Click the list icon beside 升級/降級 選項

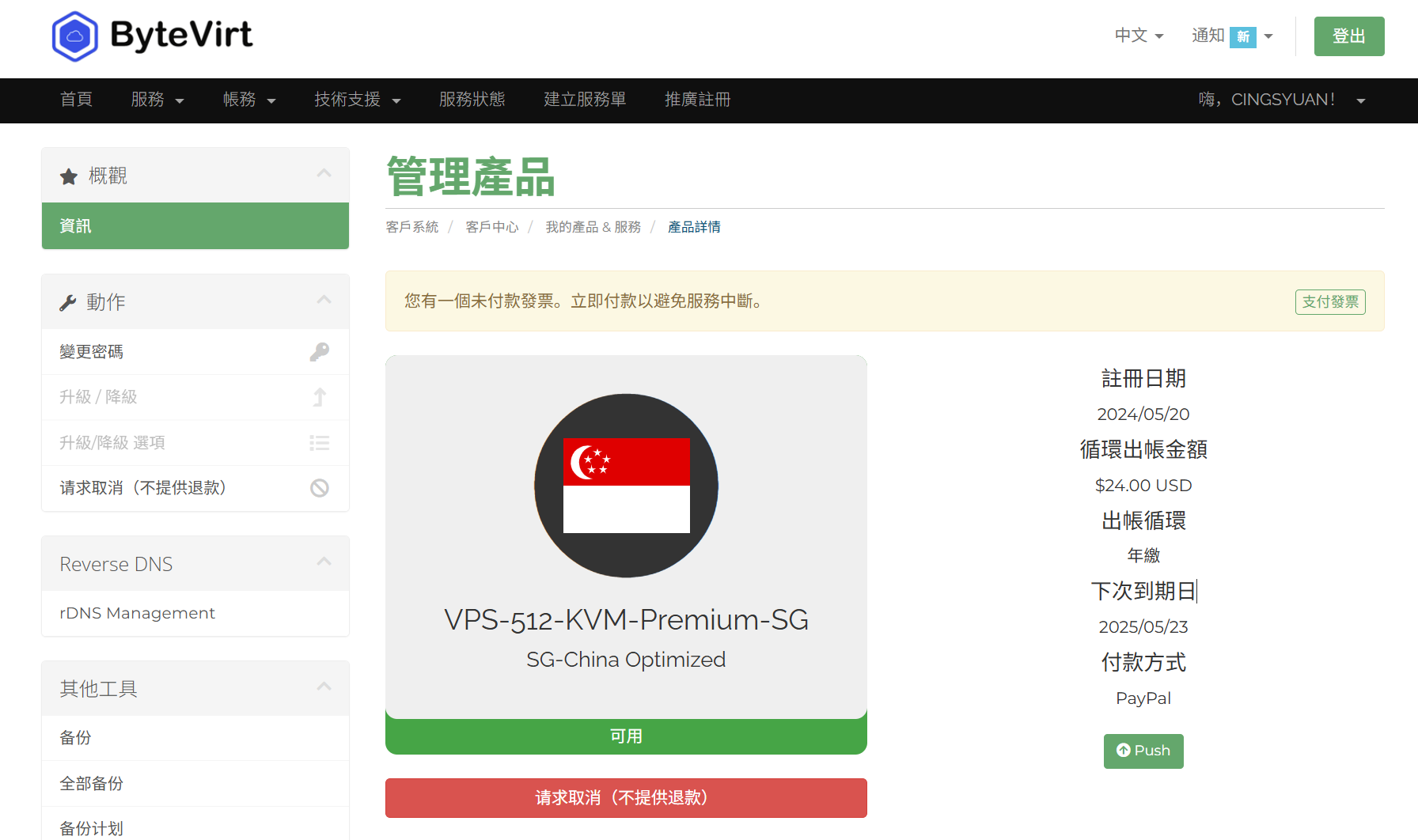320,443
